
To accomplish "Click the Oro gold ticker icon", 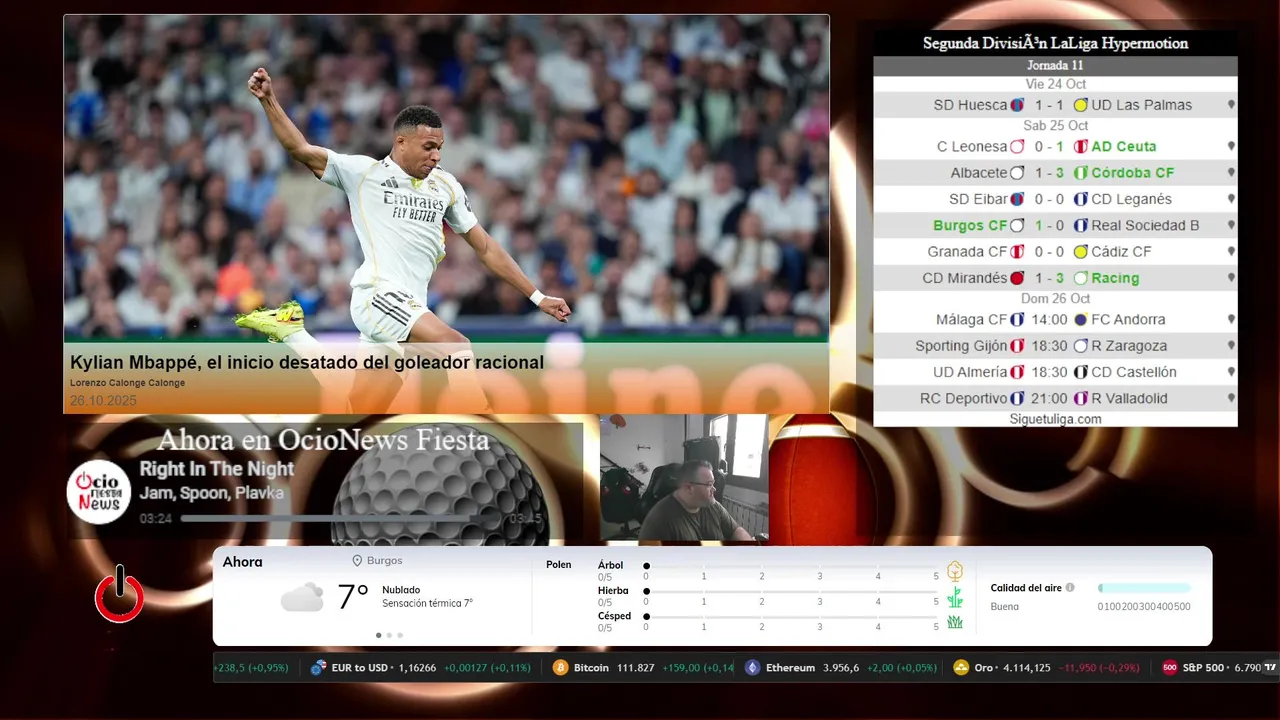I will tap(961, 668).
